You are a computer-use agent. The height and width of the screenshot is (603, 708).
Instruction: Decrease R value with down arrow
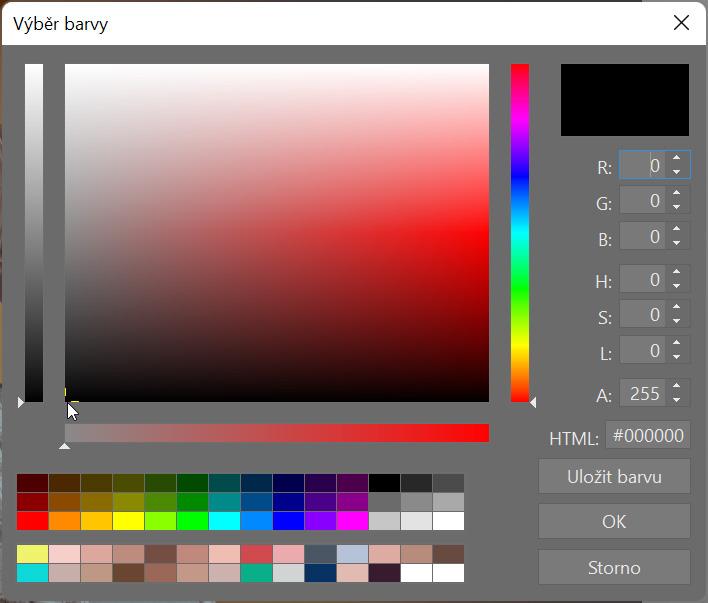coord(676,172)
